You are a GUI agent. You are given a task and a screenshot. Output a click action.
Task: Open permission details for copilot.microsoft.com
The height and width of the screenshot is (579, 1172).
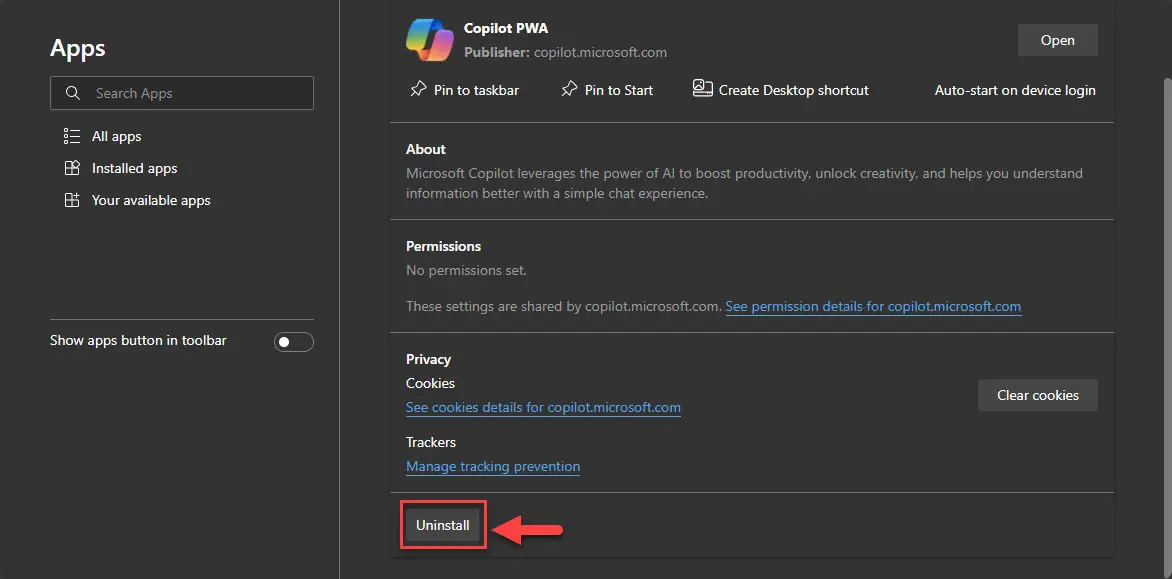click(x=873, y=306)
